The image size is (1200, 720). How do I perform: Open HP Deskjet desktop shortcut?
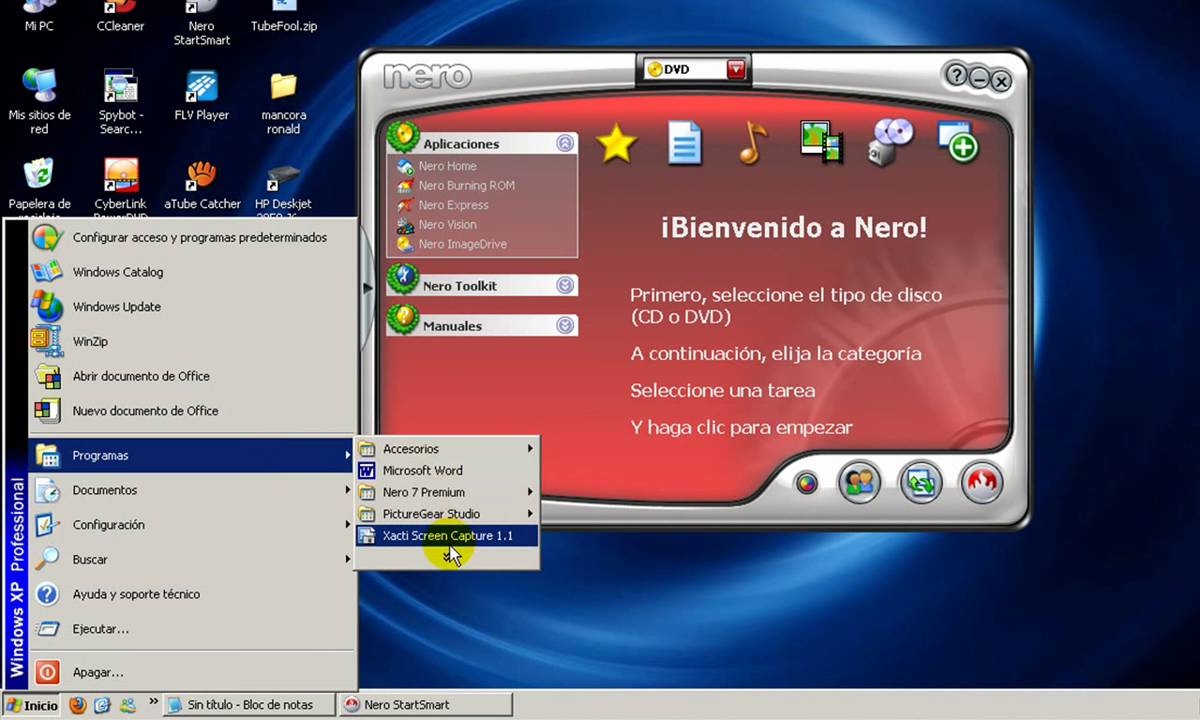tap(284, 190)
